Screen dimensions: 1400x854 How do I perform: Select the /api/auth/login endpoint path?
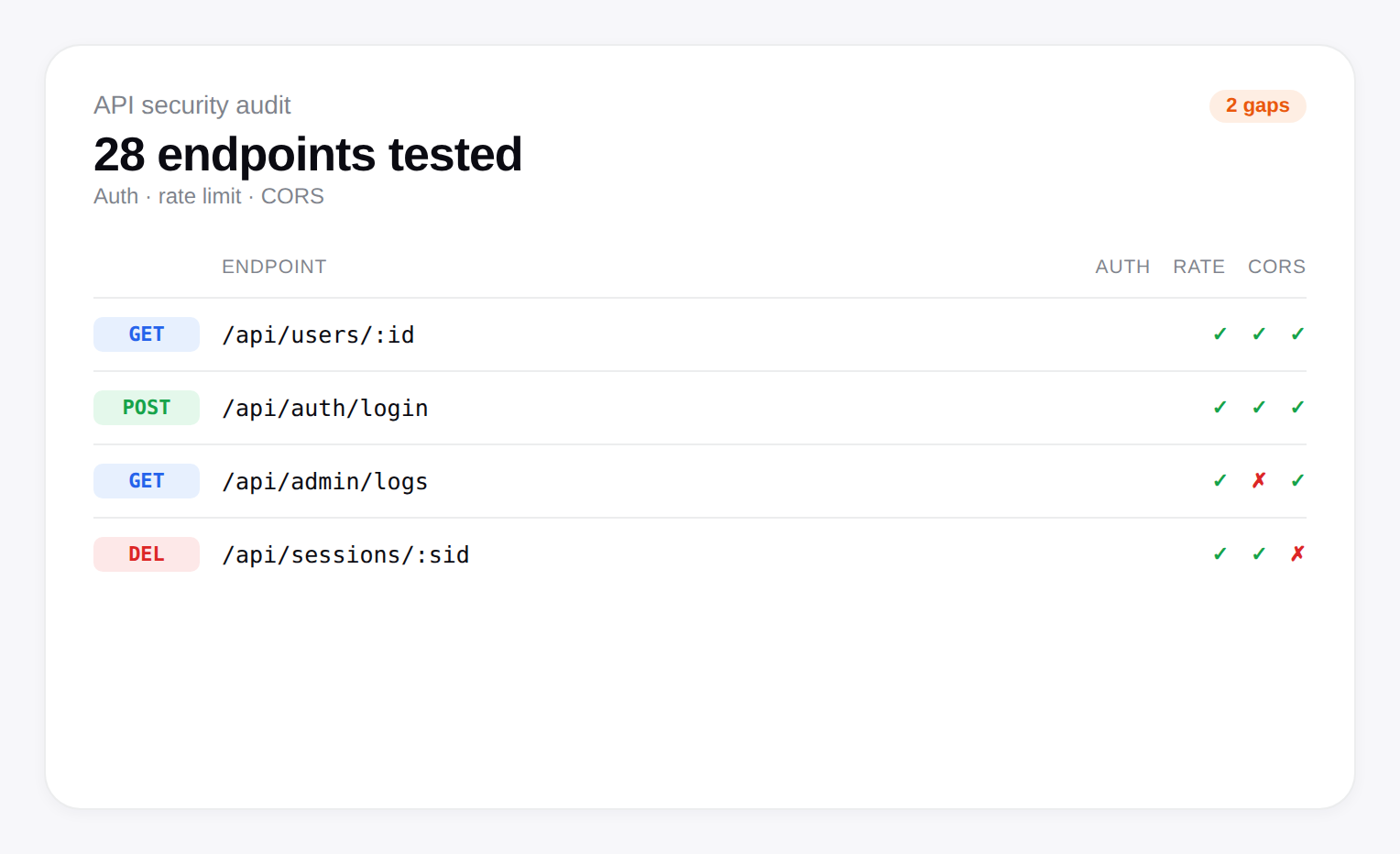tap(325, 409)
